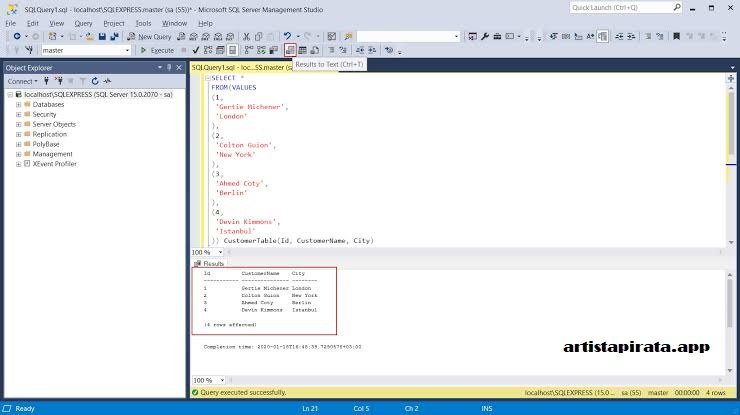
Task: Toggle Object Explorer auto-hide pin
Action: [169, 68]
